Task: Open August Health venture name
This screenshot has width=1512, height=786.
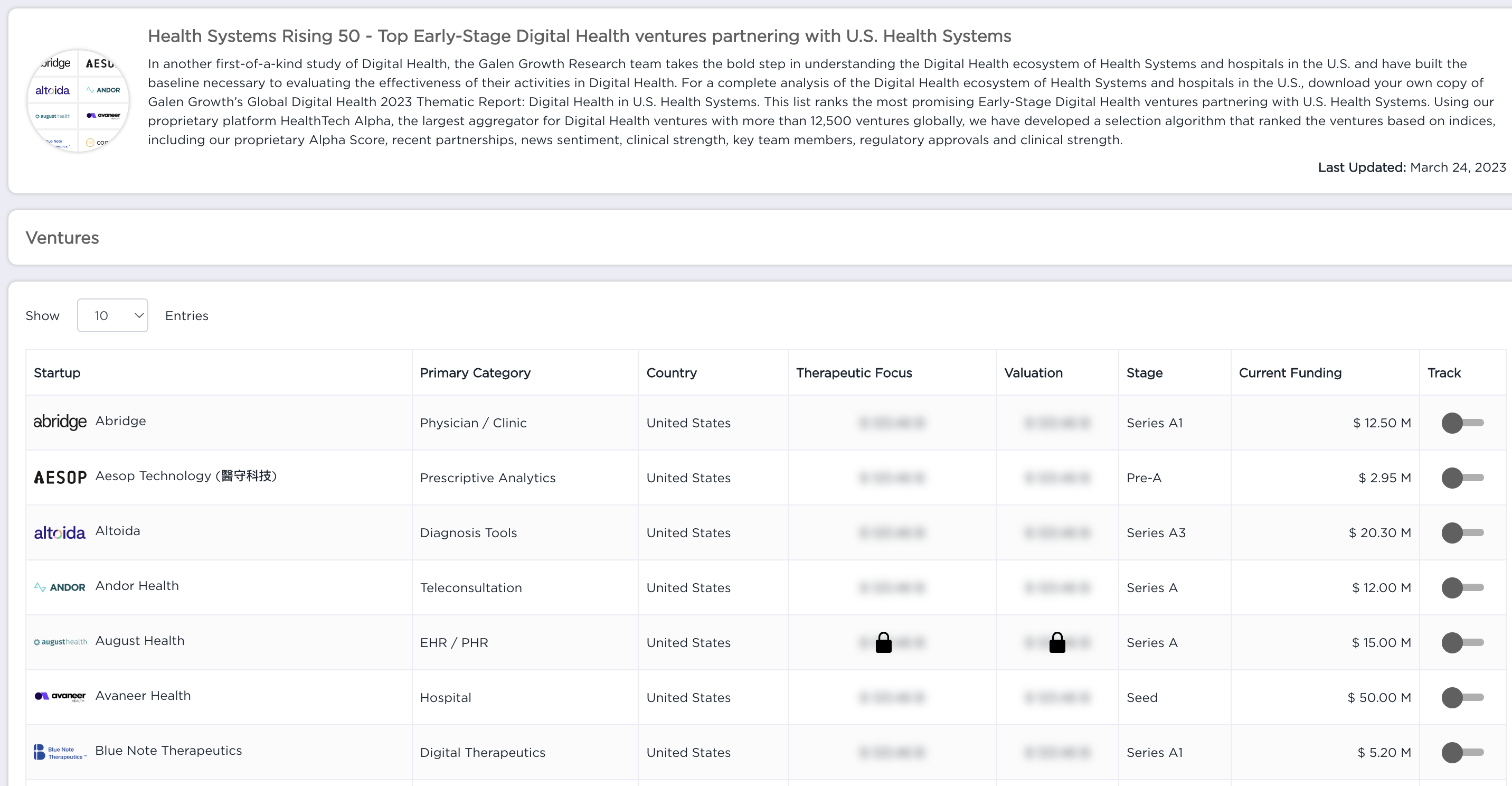Action: (x=140, y=640)
